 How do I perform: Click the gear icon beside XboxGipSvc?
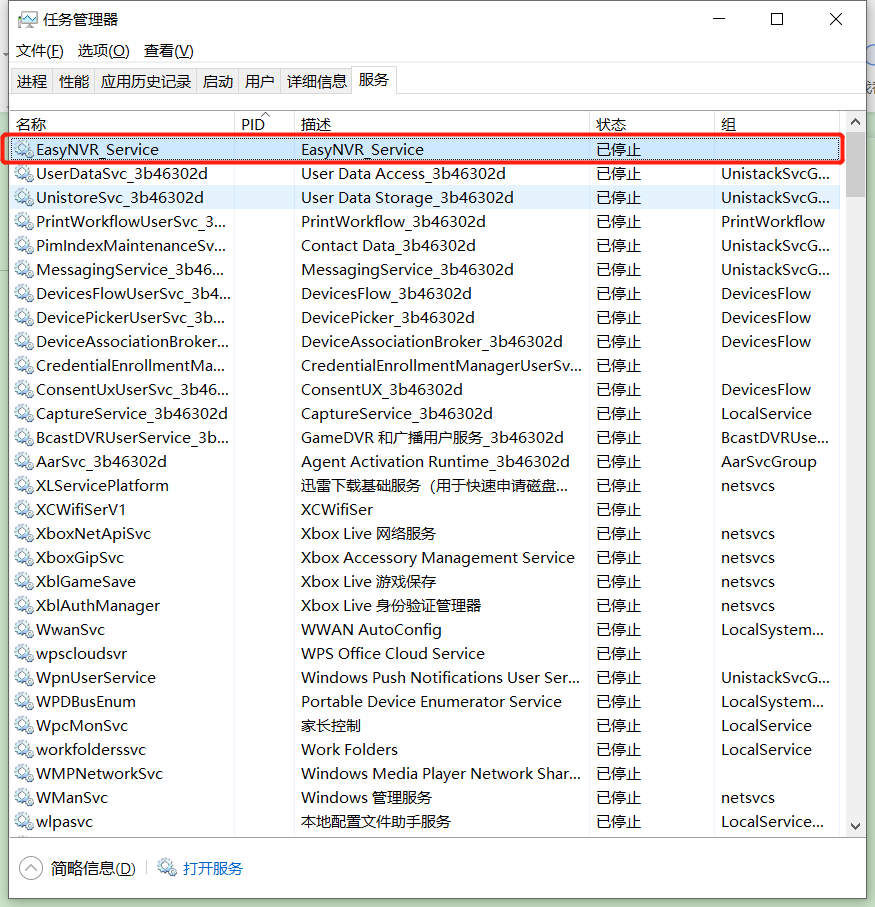(x=24, y=558)
